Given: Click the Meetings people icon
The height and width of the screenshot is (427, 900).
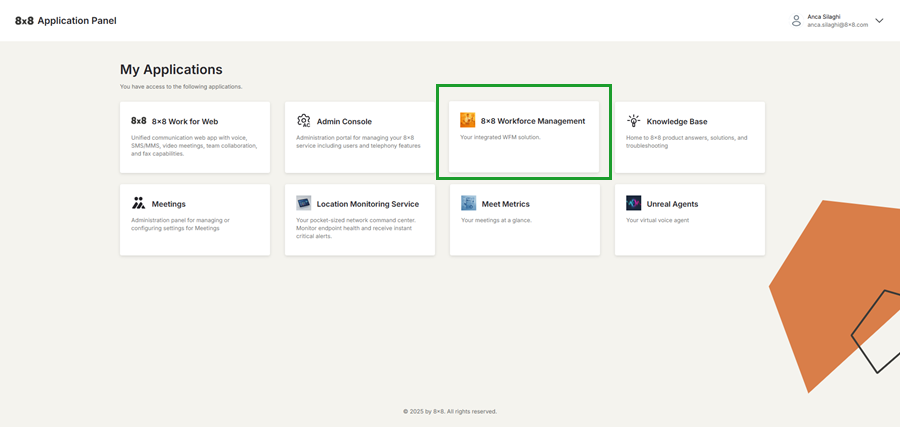Looking at the screenshot, I should [139, 203].
